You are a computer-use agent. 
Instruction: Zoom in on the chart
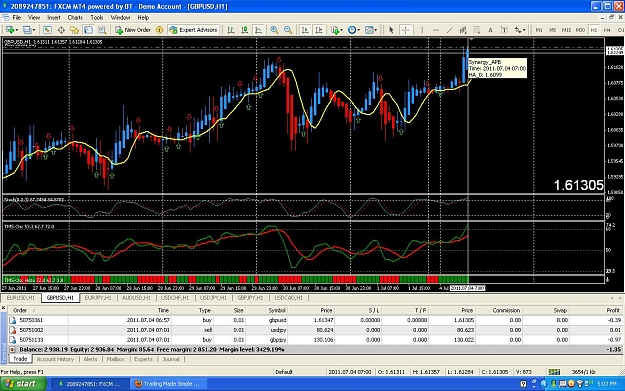click(x=274, y=30)
